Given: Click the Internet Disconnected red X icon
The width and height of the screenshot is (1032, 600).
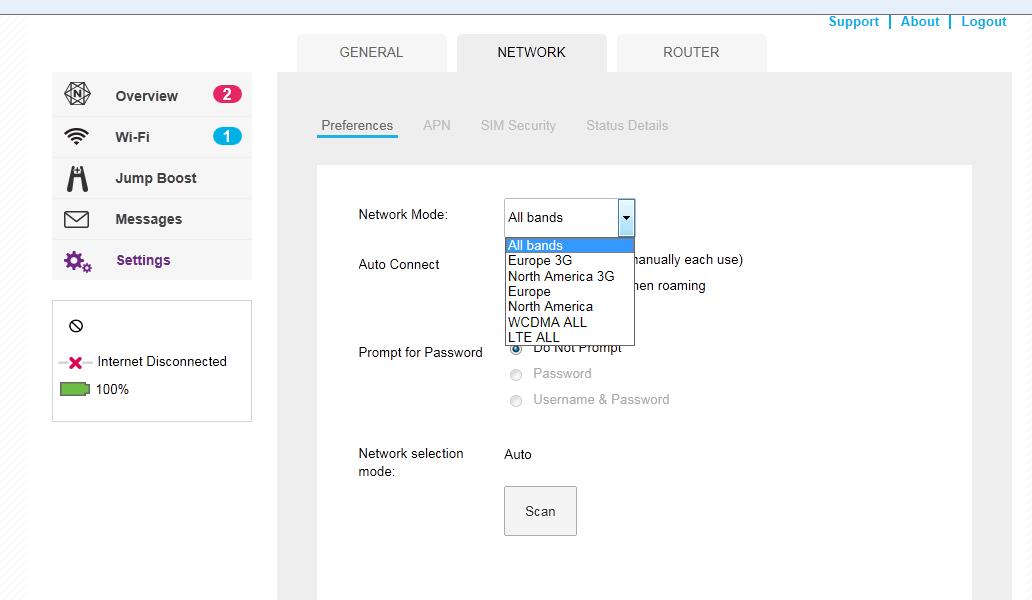Looking at the screenshot, I should pos(75,362).
